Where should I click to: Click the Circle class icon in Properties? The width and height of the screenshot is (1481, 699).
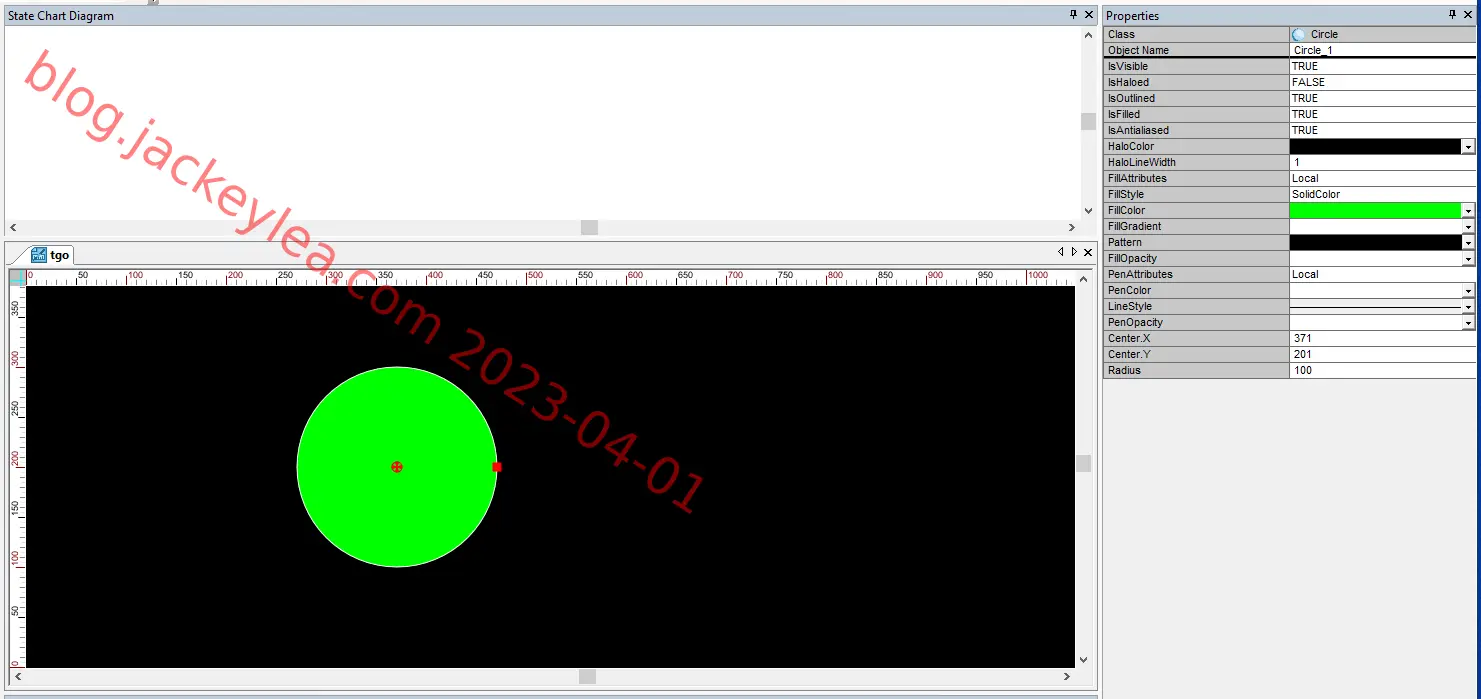point(1299,34)
